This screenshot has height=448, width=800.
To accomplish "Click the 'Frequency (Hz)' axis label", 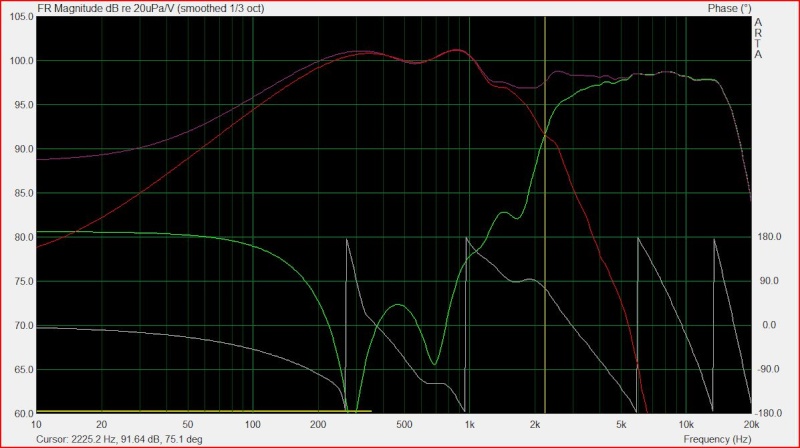I will (717, 439).
